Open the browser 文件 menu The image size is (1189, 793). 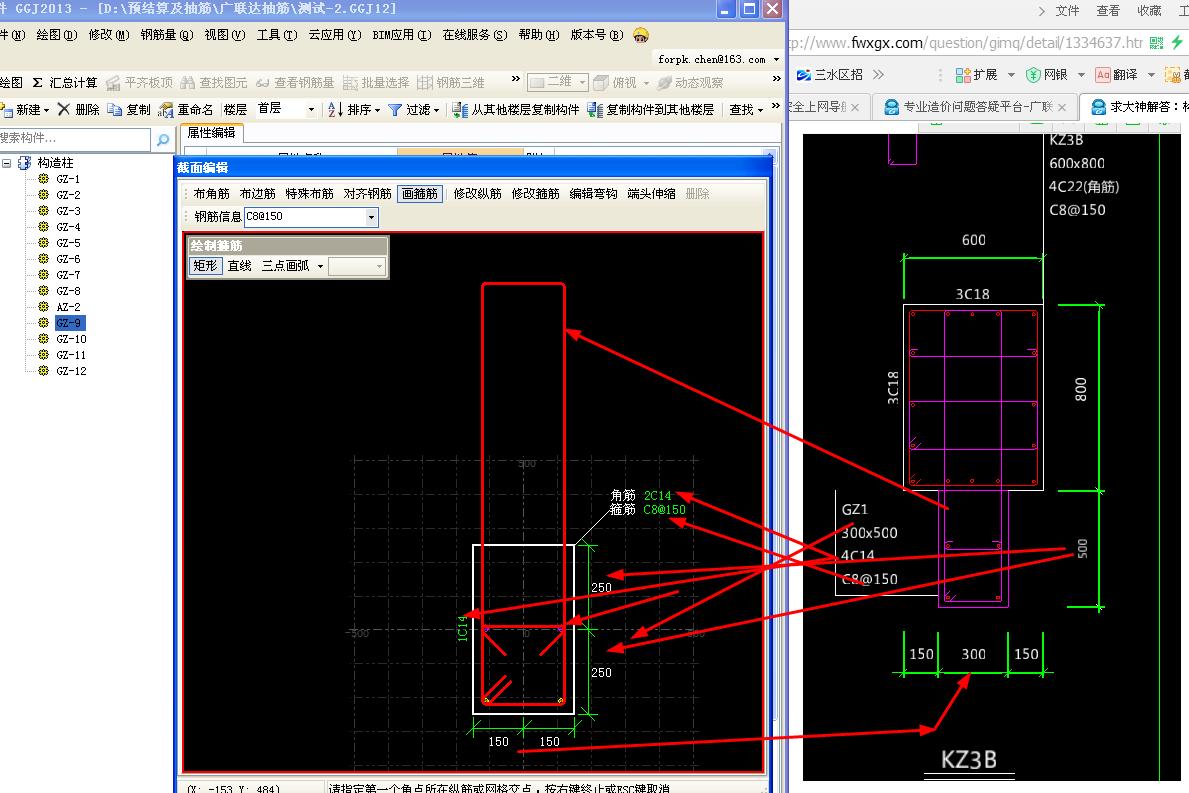coord(1067,11)
